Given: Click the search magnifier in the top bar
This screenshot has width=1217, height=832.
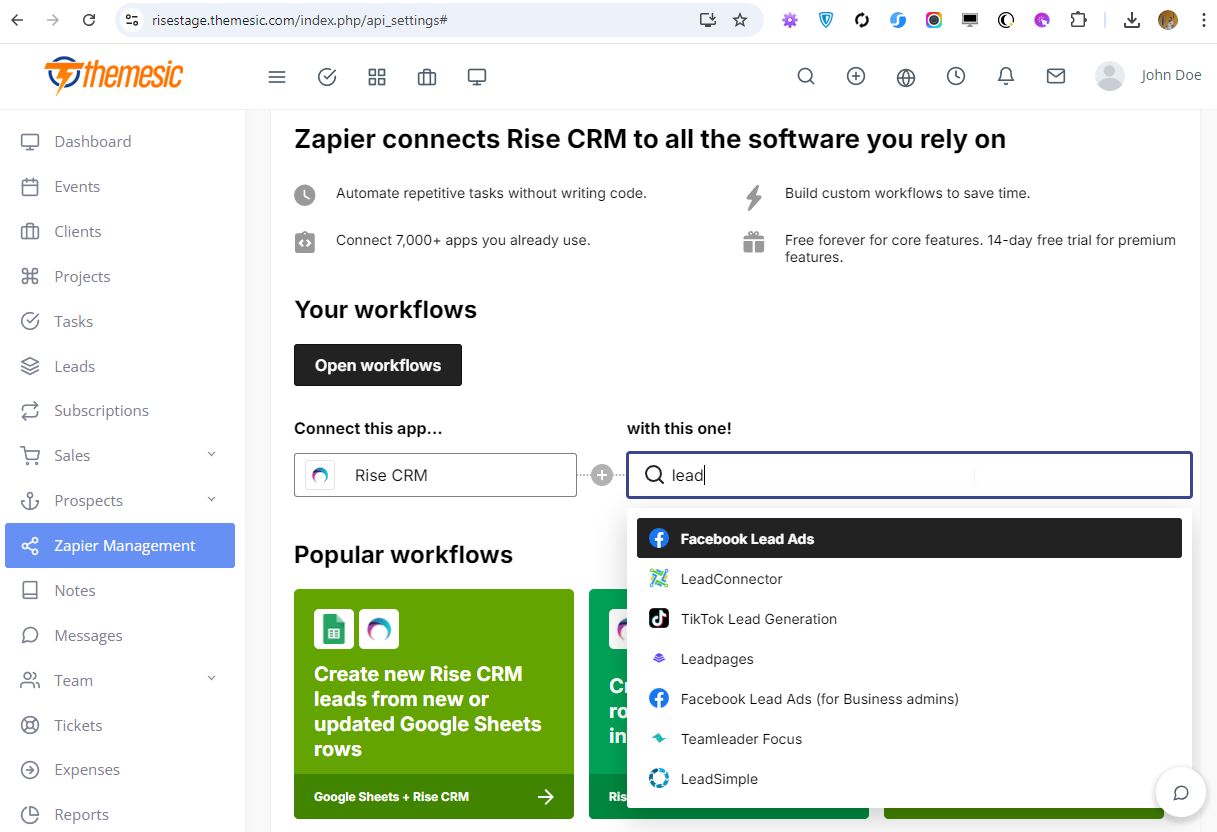Looking at the screenshot, I should (806, 76).
